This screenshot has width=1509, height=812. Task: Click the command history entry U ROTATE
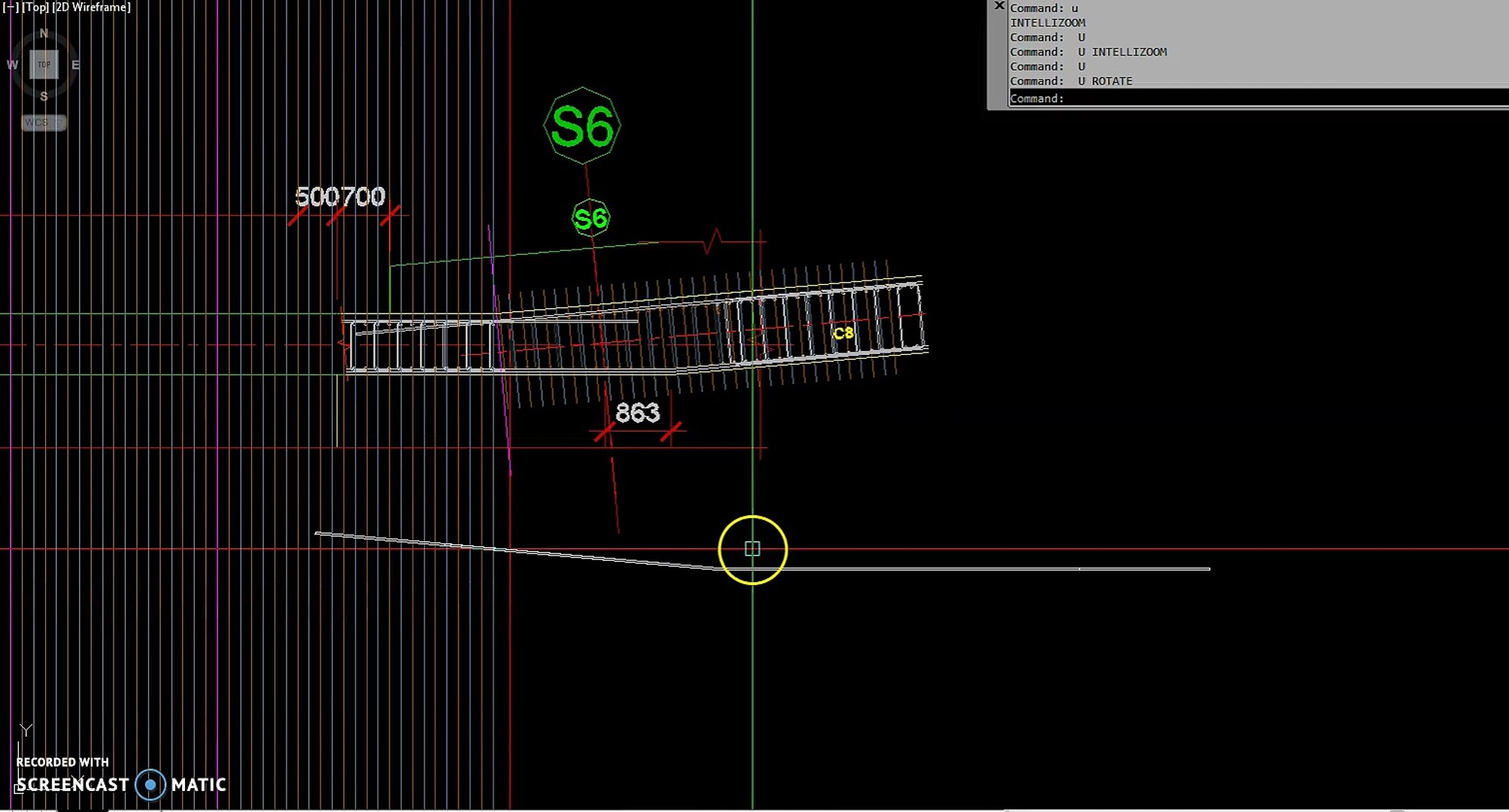tap(1070, 80)
